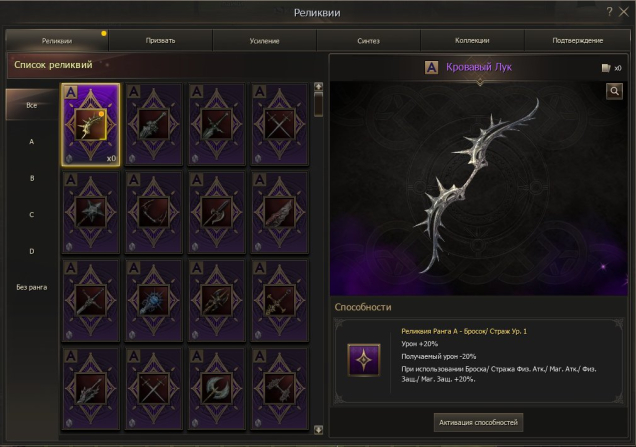Viewport: 636px width, 447px height.
Task: Select the golden cross staff relic card
Action: tap(279, 300)
